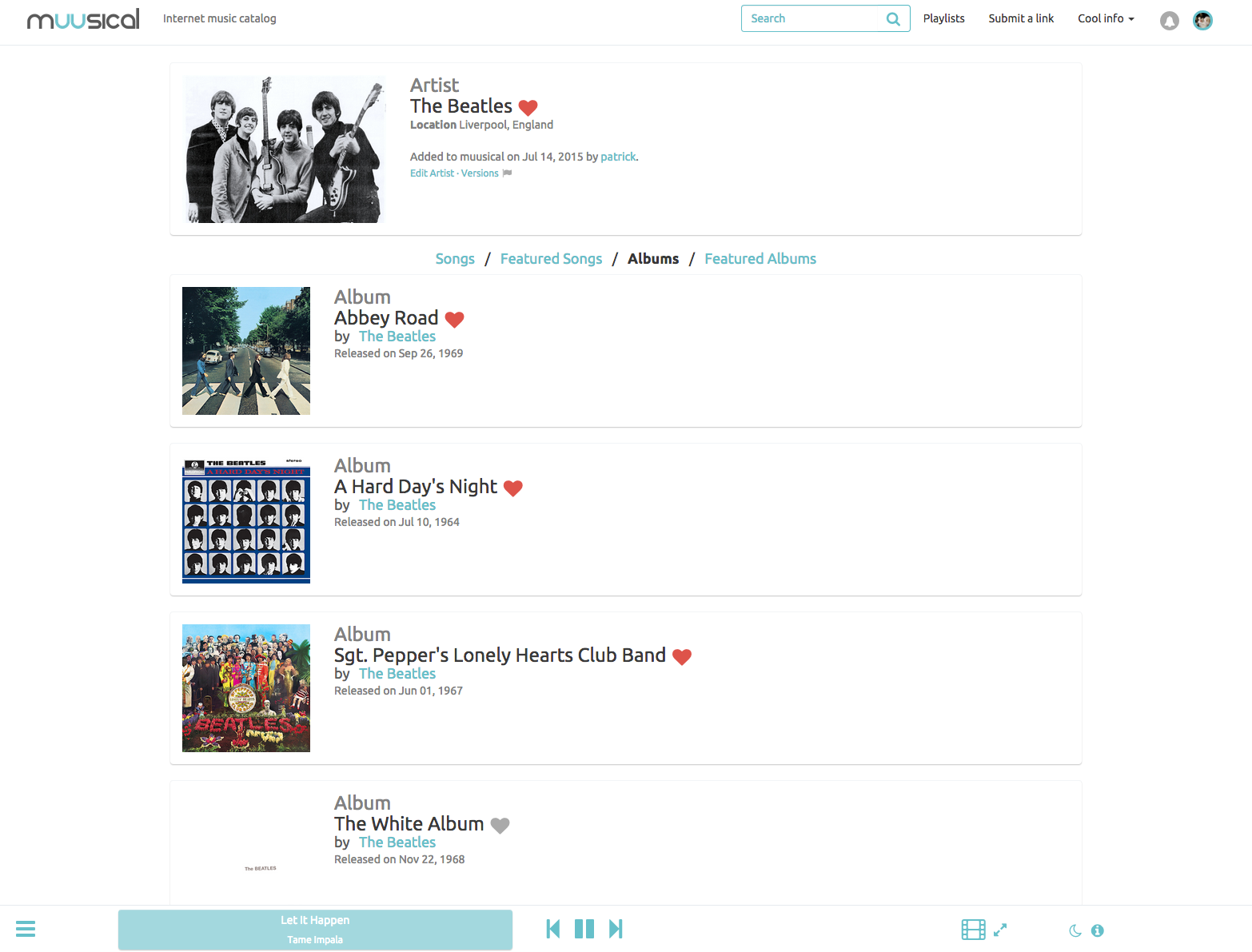This screenshot has height=952, width=1252.
Task: Open the notifications bell icon
Action: point(1170,21)
